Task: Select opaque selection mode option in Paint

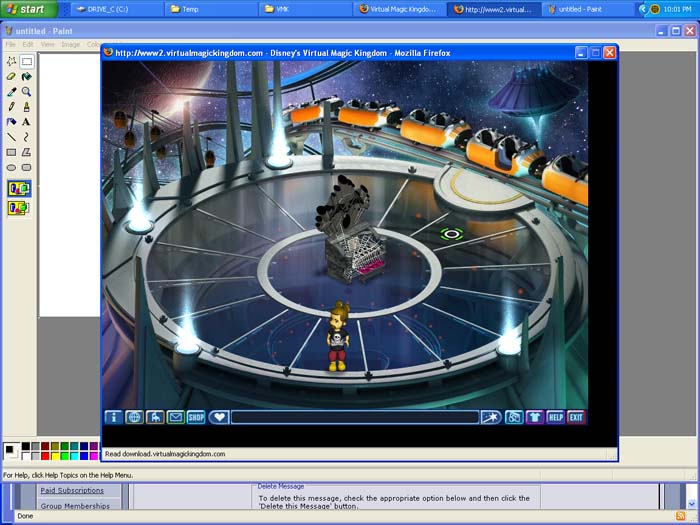Action: tap(19, 189)
